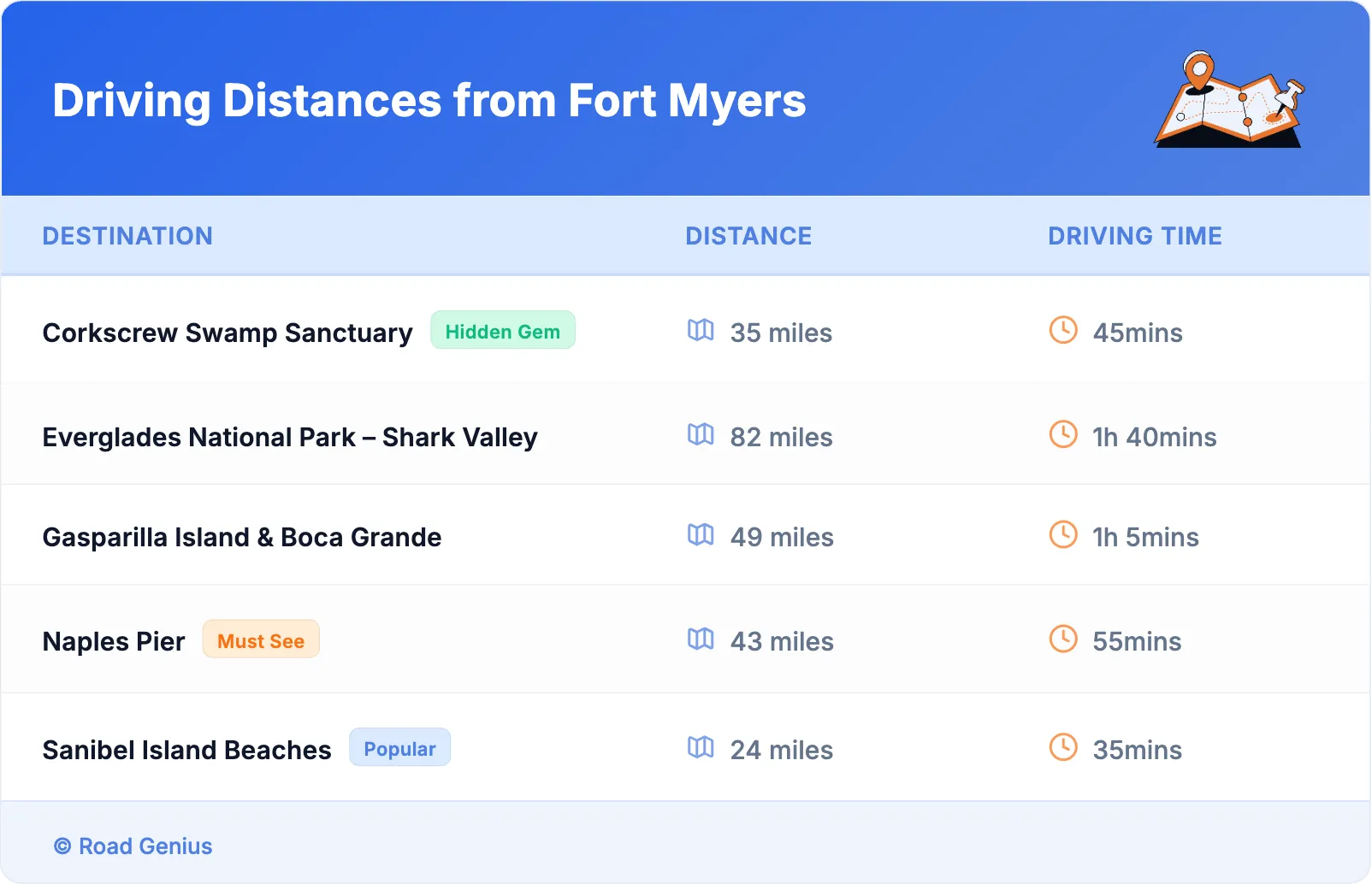
Task: Click the Hidden Gem badge
Action: click(x=503, y=330)
